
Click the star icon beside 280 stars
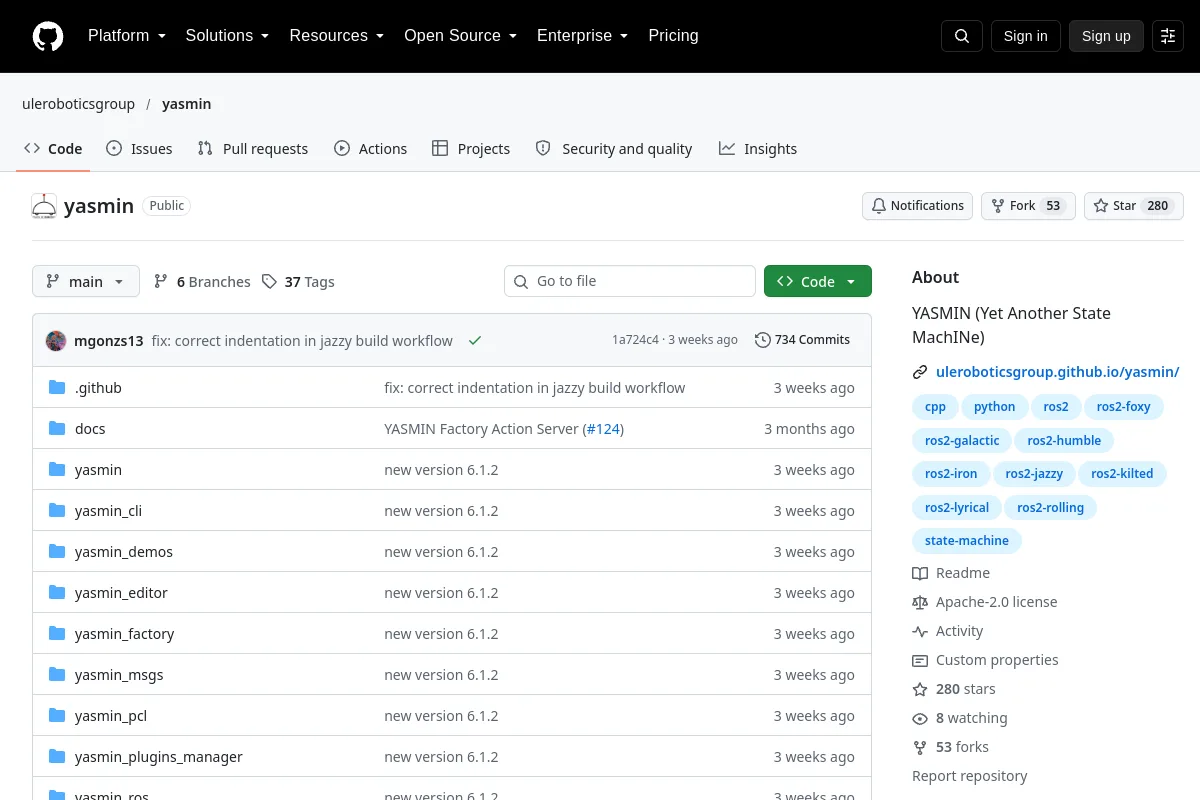click(x=920, y=689)
